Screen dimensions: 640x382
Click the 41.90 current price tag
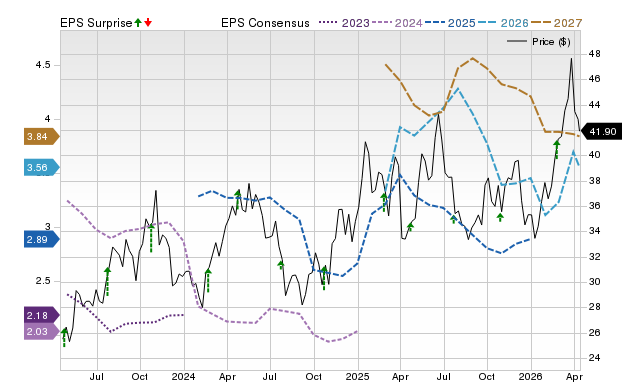(x=602, y=132)
